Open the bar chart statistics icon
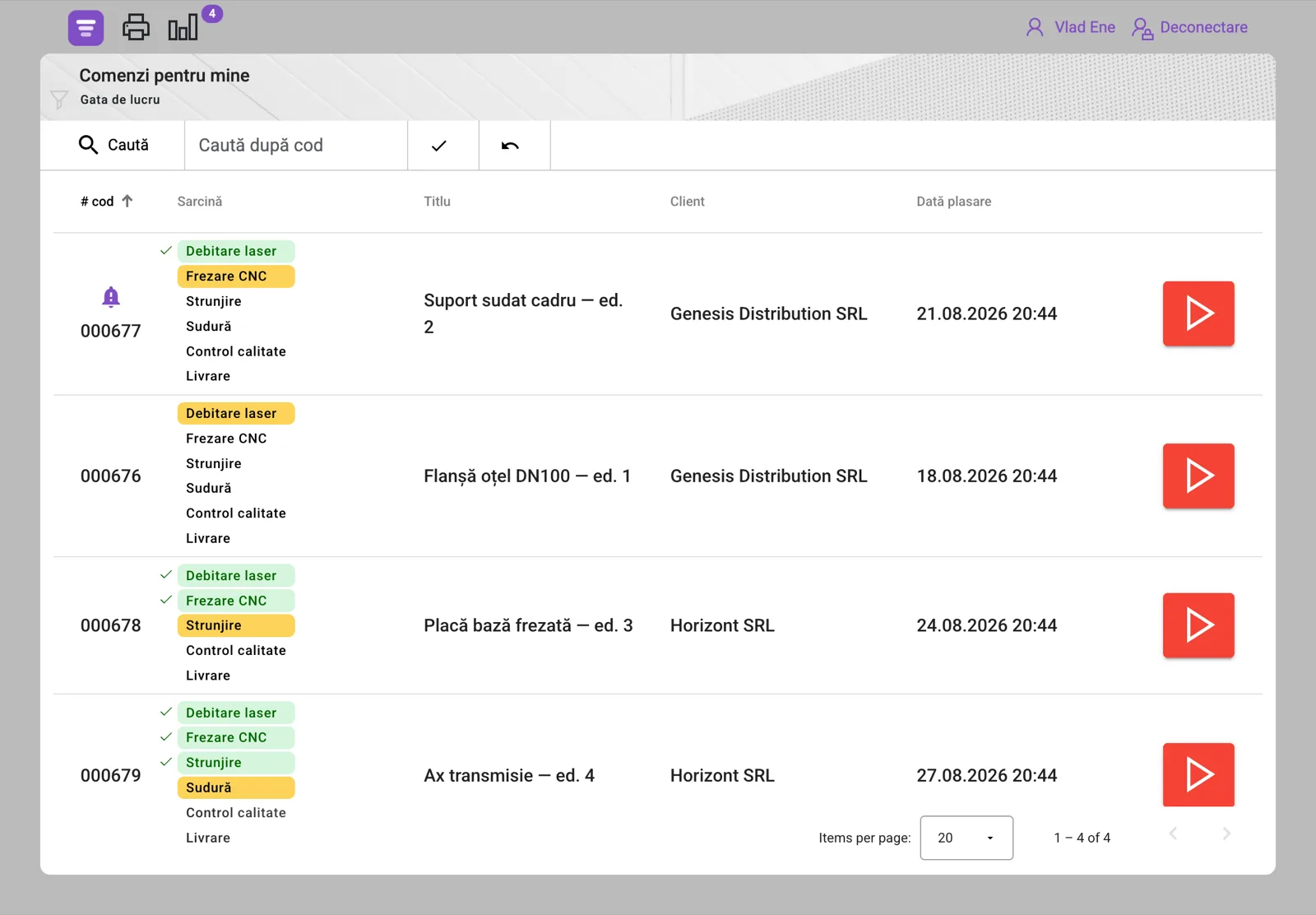 click(183, 27)
